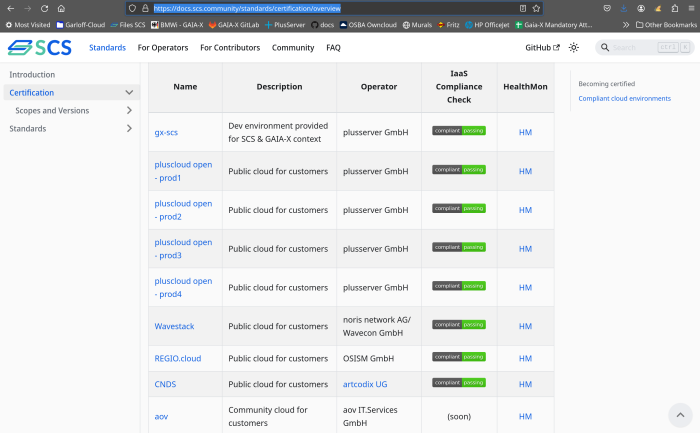Open the Other Bookmarks folder

click(666, 25)
